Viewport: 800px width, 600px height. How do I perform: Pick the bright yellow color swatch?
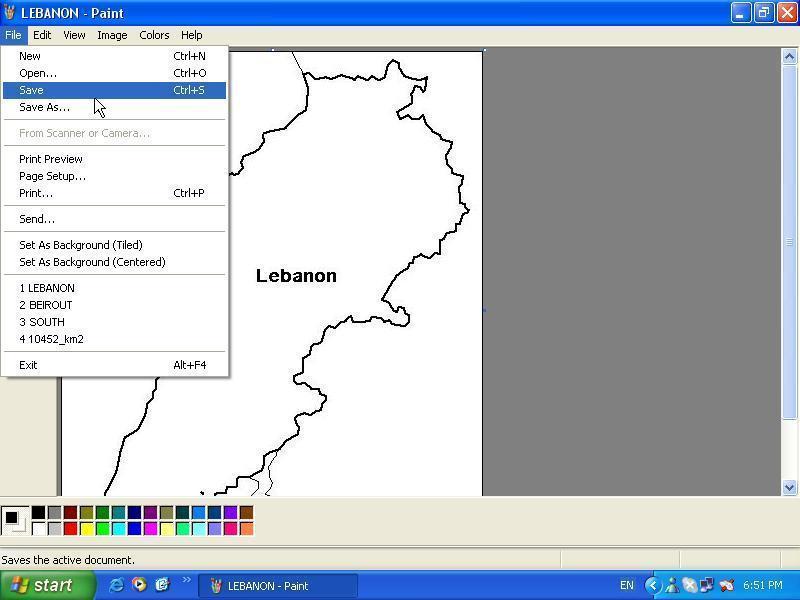coord(87,529)
